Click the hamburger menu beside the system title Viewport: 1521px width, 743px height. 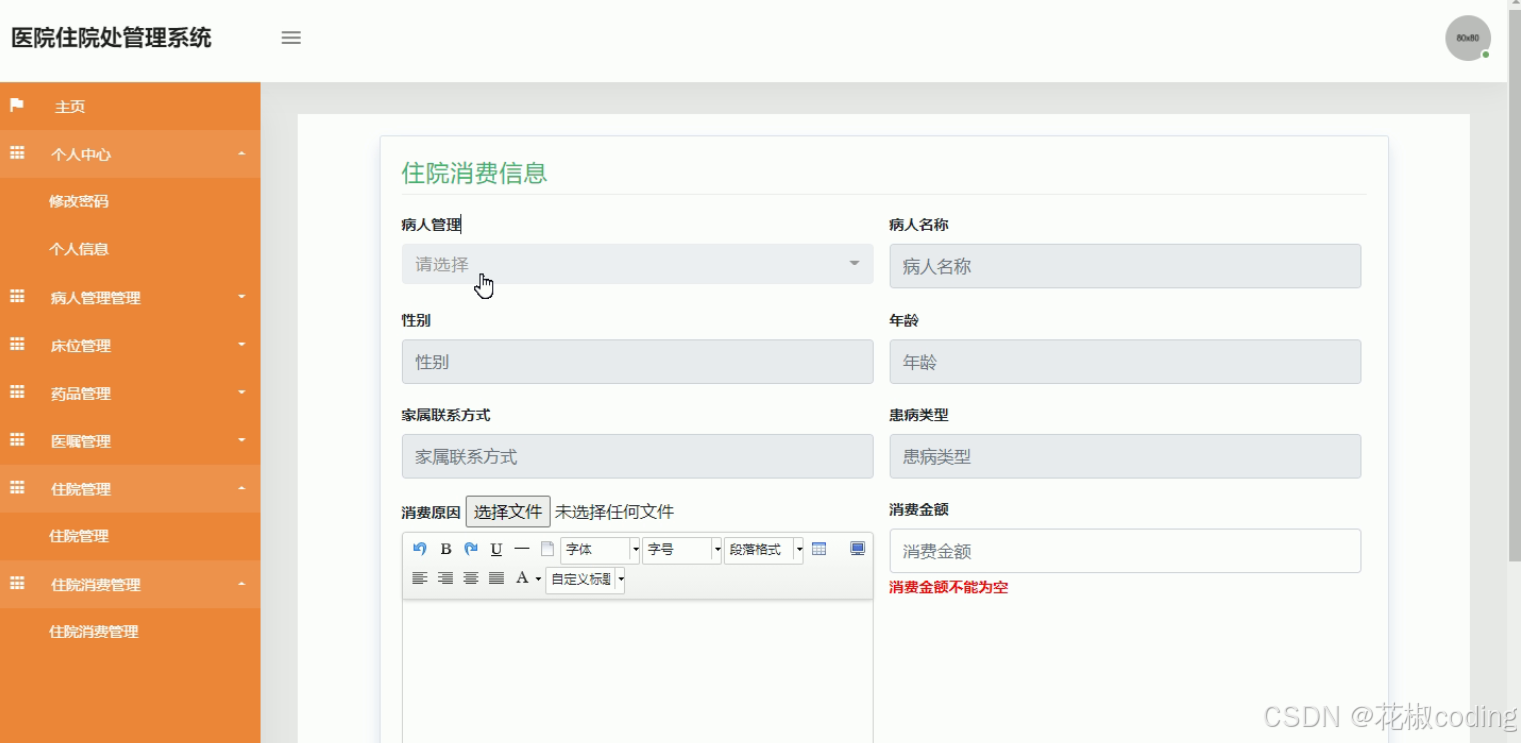coord(290,37)
